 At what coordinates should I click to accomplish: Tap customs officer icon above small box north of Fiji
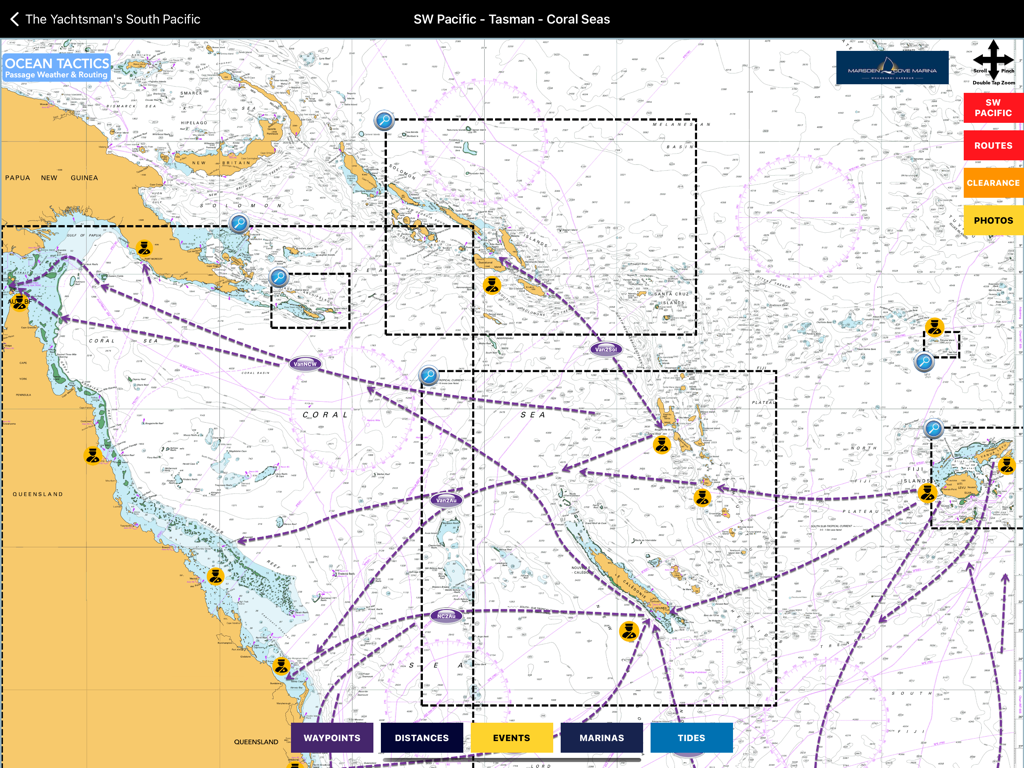tap(935, 327)
